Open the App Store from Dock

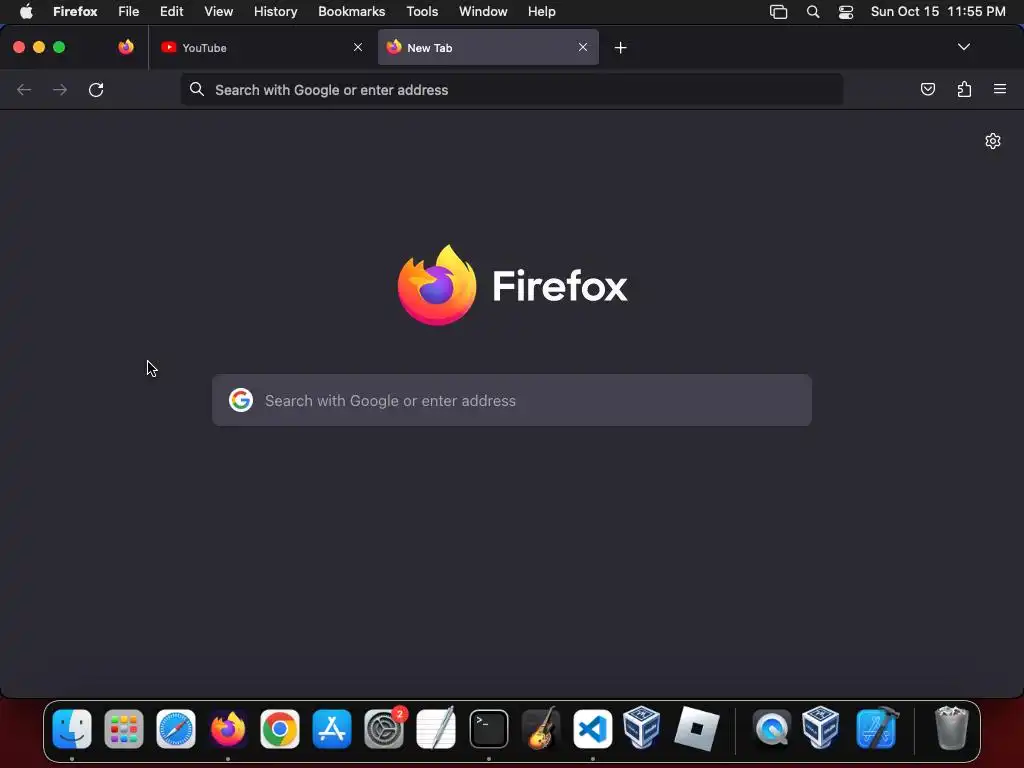point(332,729)
